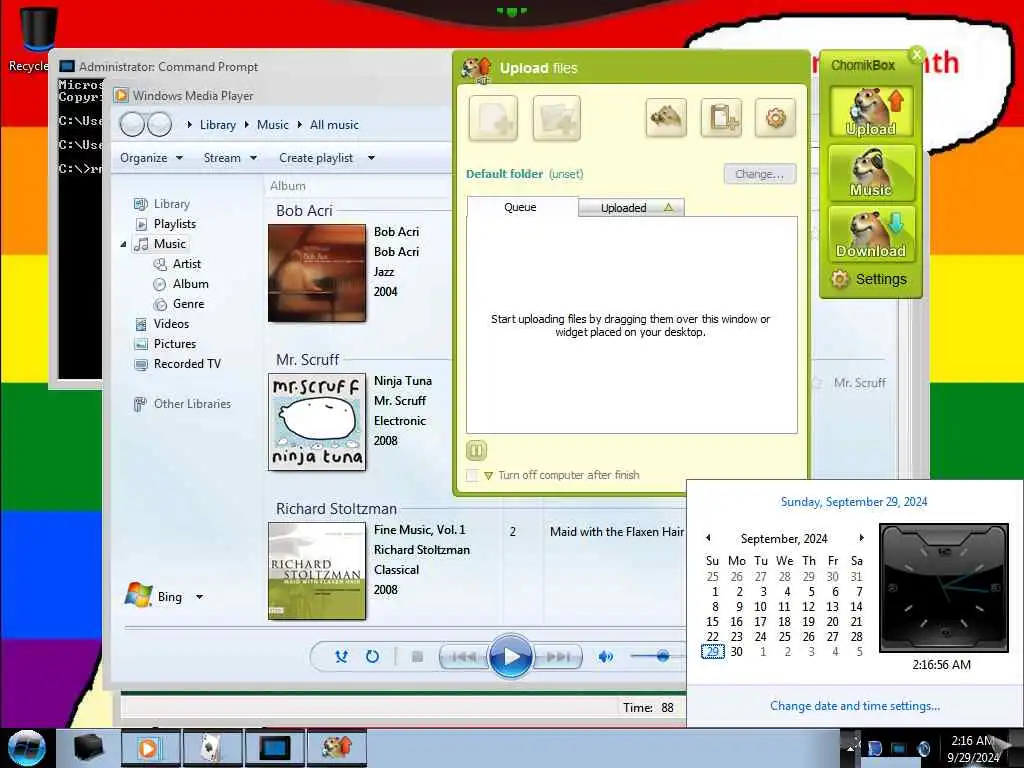The image size is (1024, 768).
Task: Click the add folder icon in Upload files
Action: click(556, 118)
